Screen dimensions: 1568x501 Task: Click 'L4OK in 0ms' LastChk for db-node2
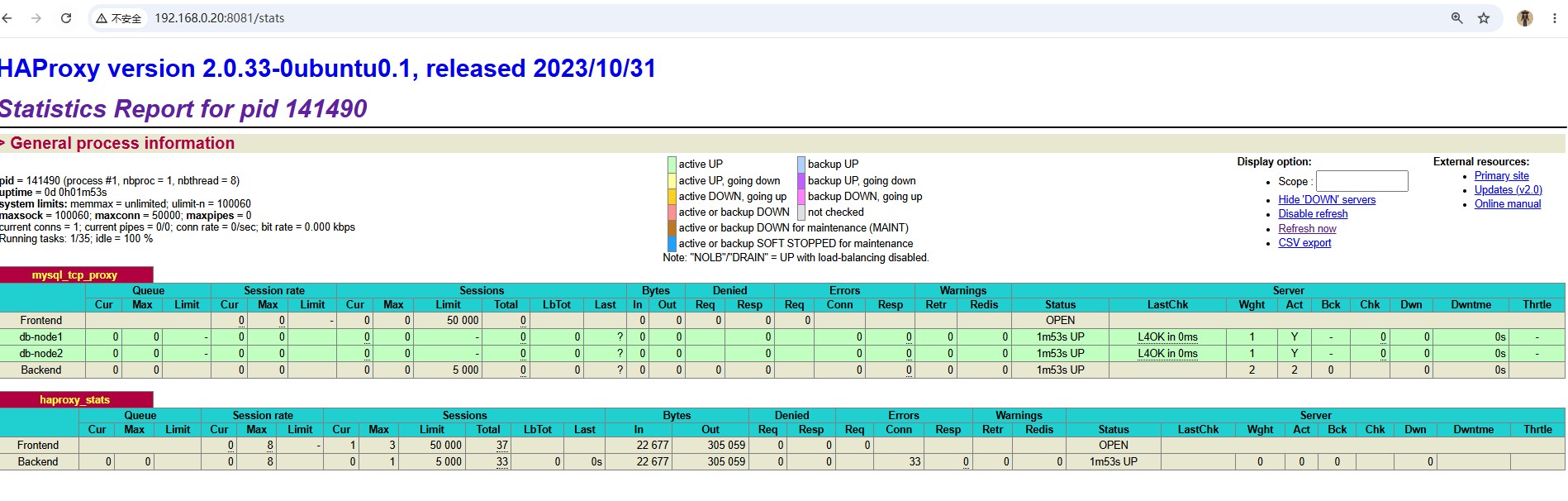point(1167,354)
